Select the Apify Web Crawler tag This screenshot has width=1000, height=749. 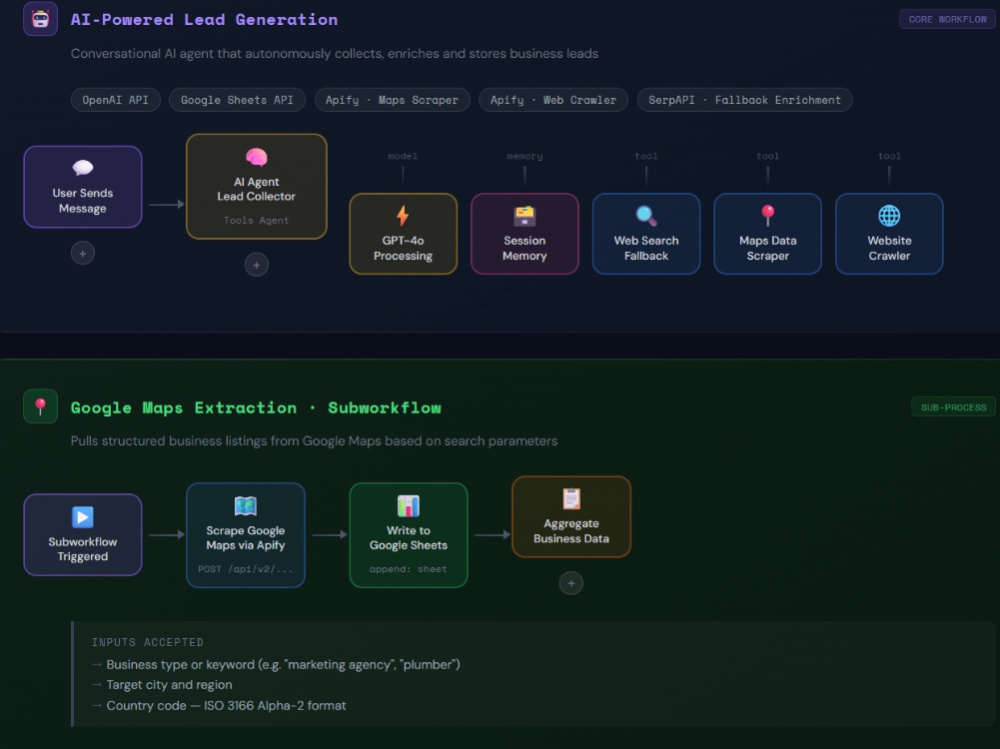pos(553,100)
